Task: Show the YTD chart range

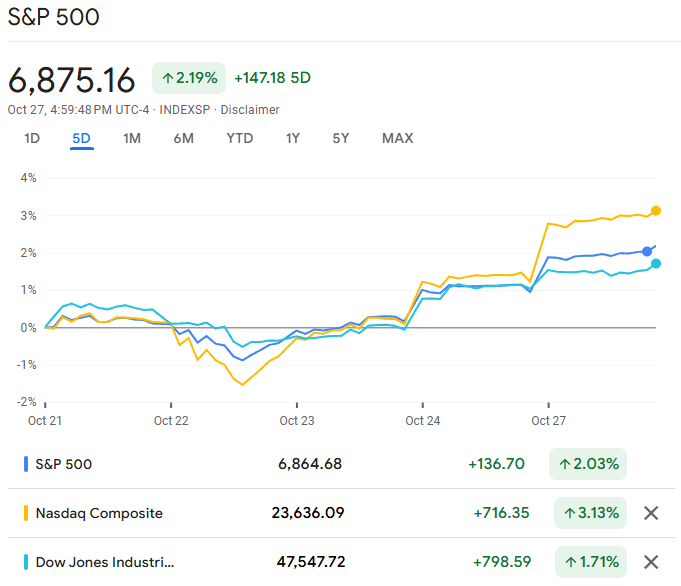Action: tap(240, 138)
